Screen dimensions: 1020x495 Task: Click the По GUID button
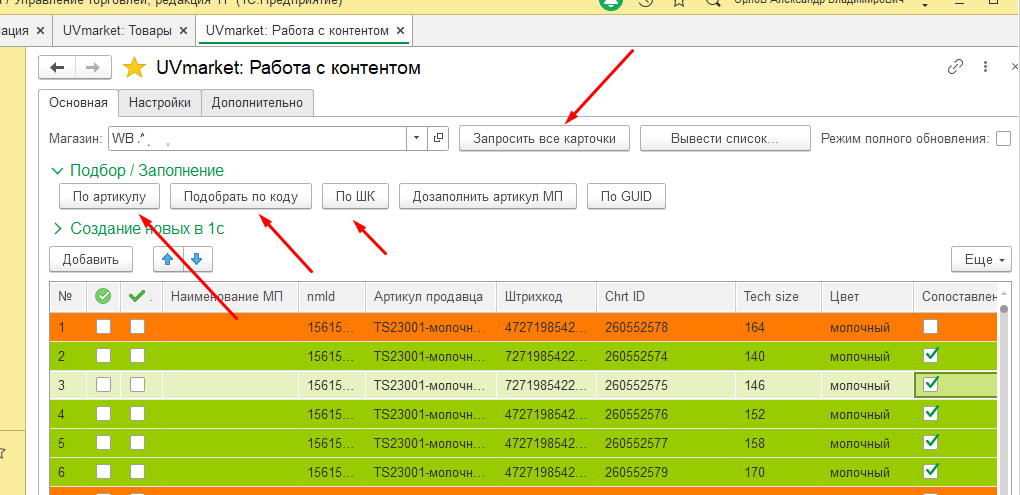626,196
